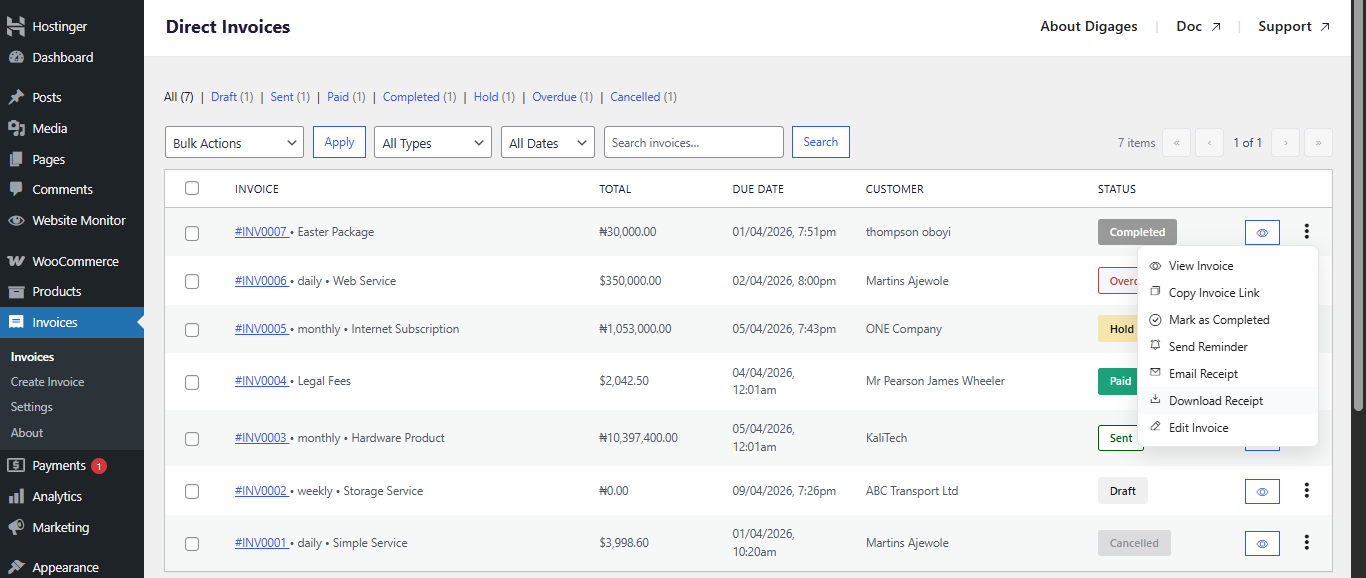Viewport: 1366px width, 578px height.
Task: Expand the All Types filter dropdown
Action: [x=432, y=142]
